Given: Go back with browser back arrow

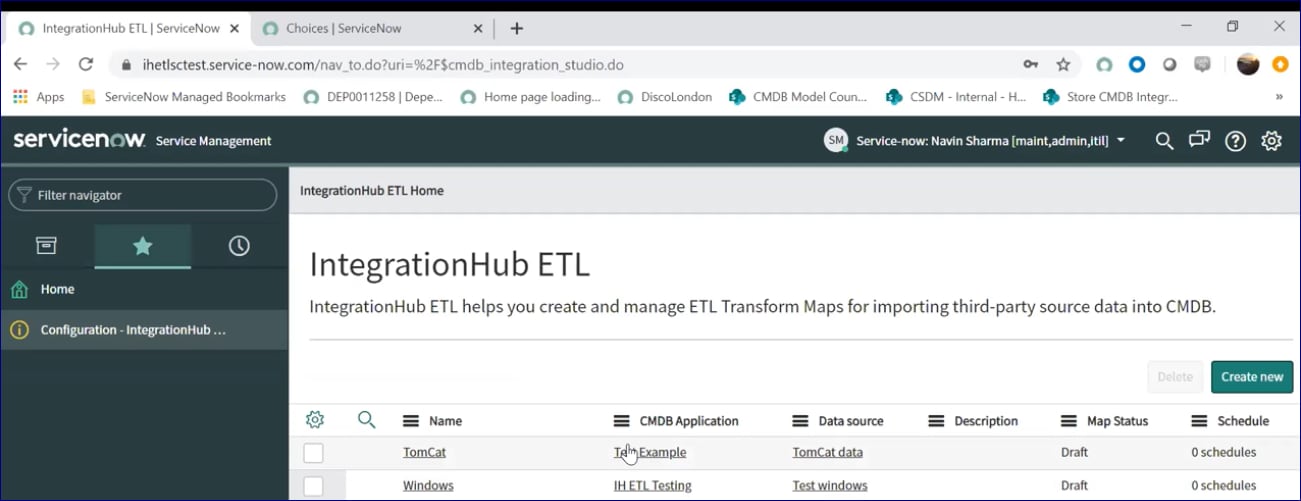Looking at the screenshot, I should (x=20, y=64).
